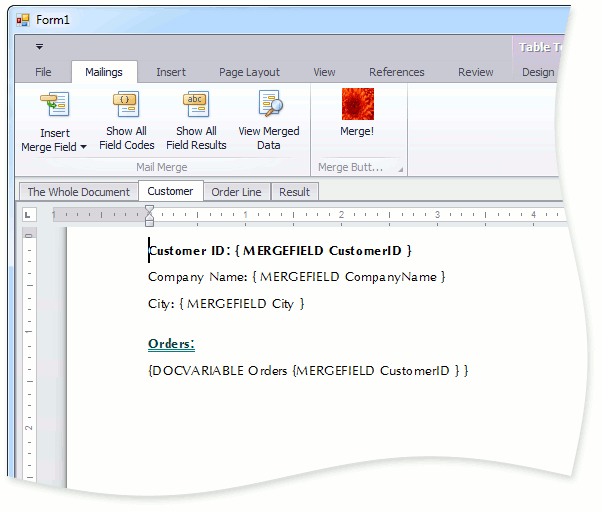This screenshot has width=601, height=511.
Task: Click the Merge! flower button
Action: tap(358, 104)
